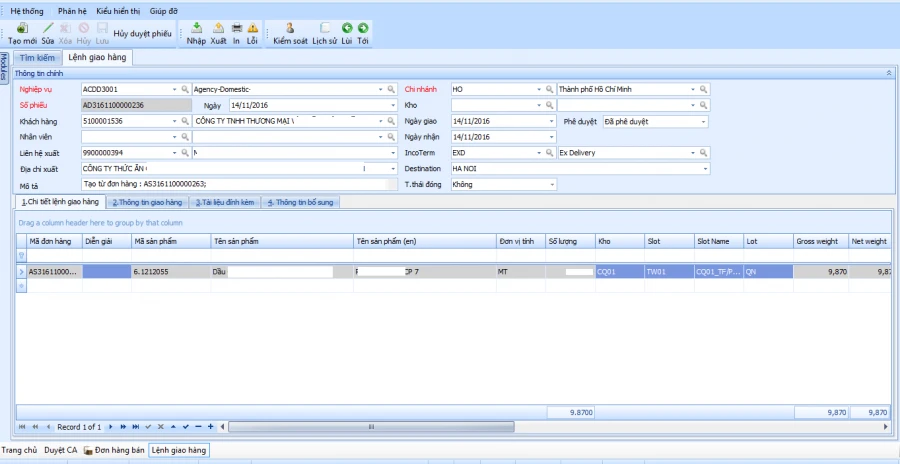Viewport: 900px width, 464px height.
Task: Open the Hệ thống menu
Action: 26,11
